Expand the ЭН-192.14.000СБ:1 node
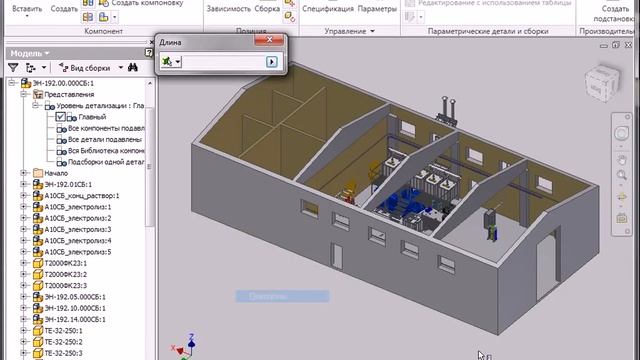This screenshot has height=360, width=640. pyautogui.click(x=24, y=319)
